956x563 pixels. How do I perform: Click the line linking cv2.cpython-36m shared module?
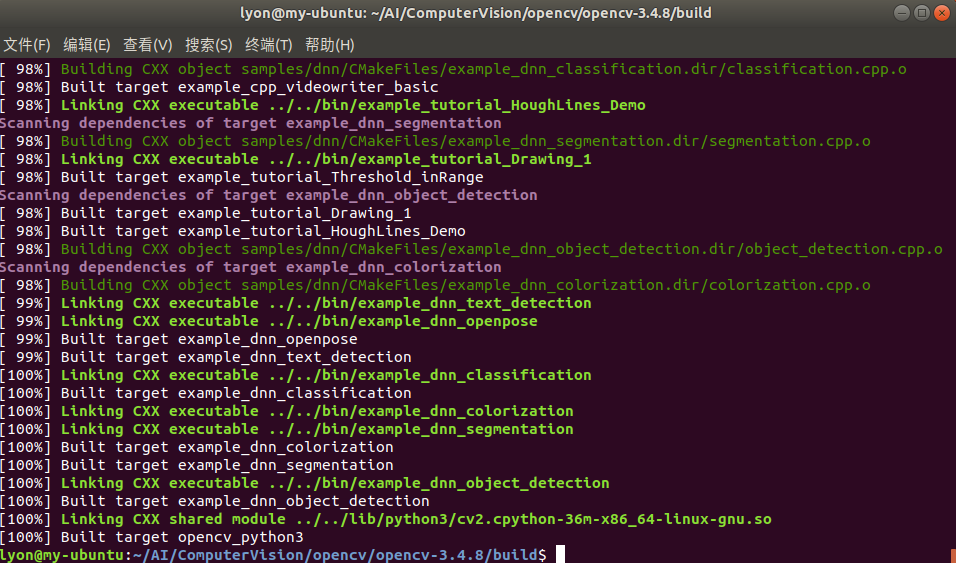[386, 519]
